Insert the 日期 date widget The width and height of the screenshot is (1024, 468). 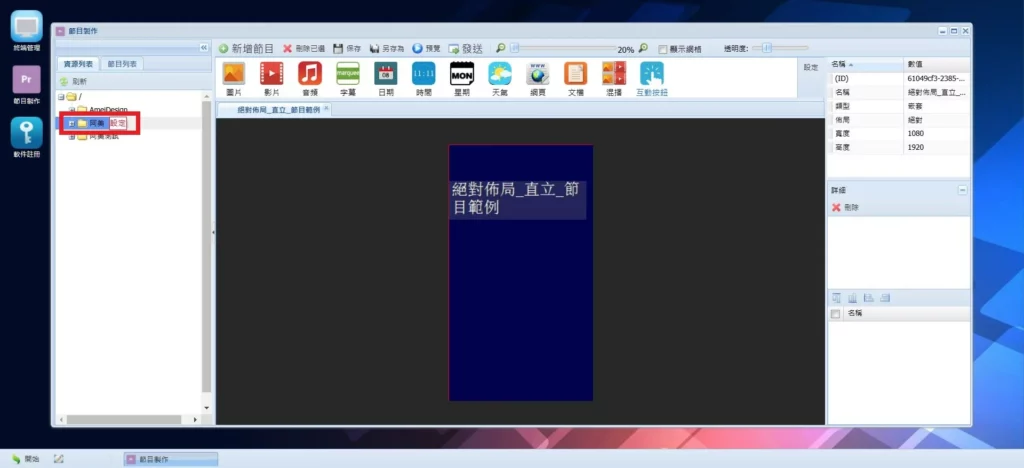pyautogui.click(x=385, y=77)
